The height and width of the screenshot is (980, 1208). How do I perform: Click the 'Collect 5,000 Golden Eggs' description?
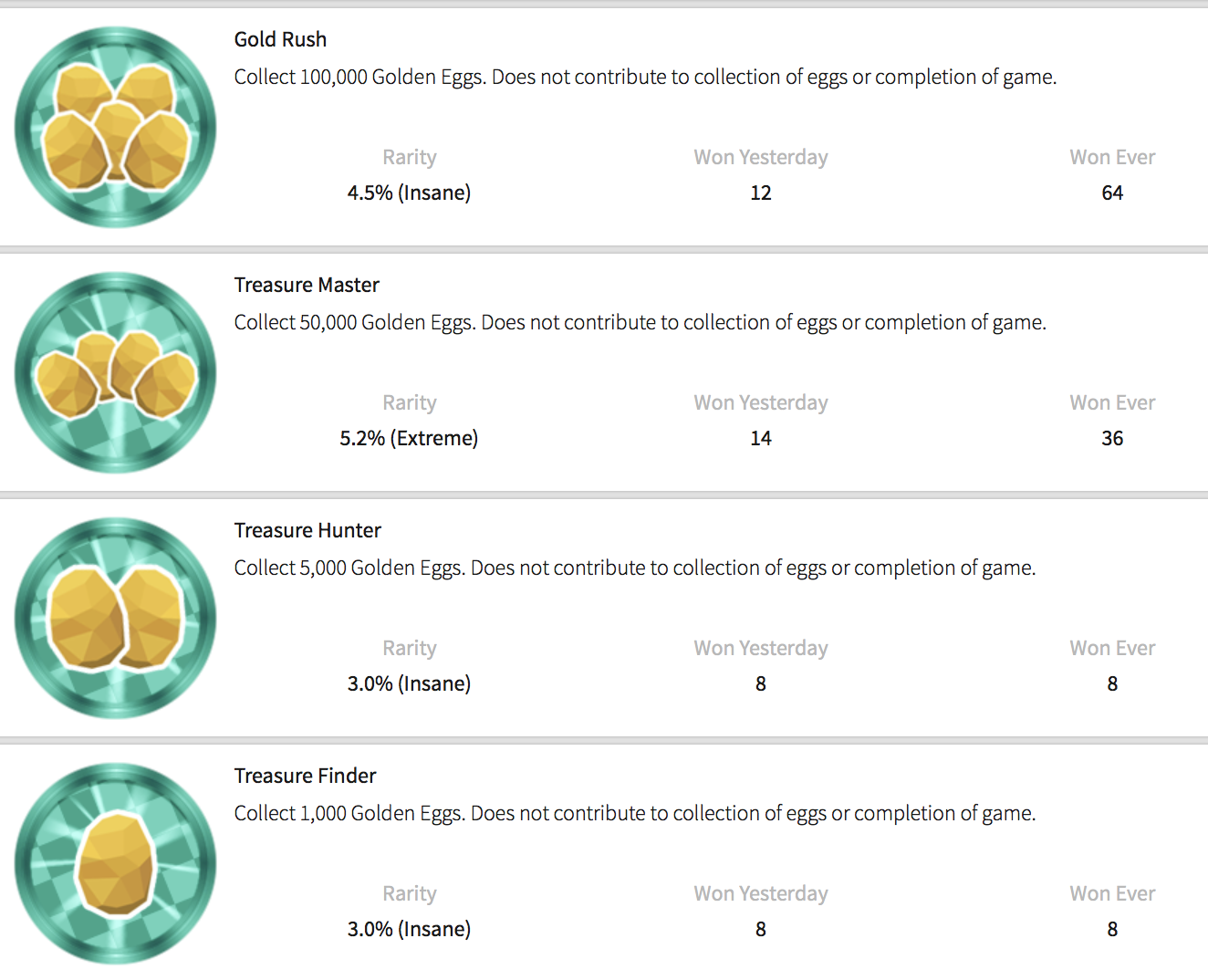pyautogui.click(x=635, y=568)
